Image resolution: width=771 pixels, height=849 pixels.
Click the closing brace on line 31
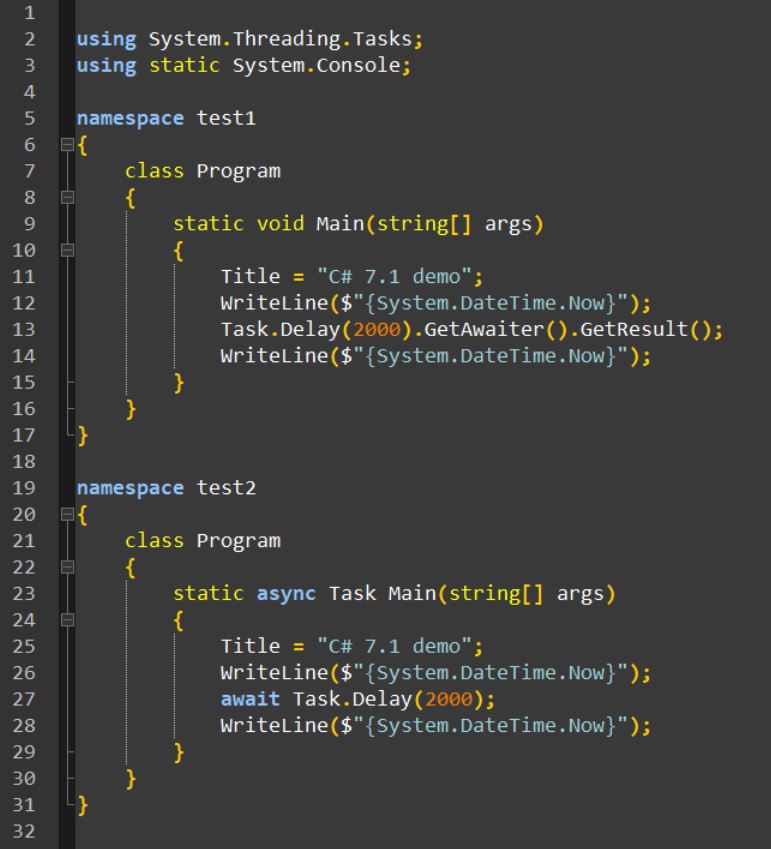pyautogui.click(x=82, y=805)
